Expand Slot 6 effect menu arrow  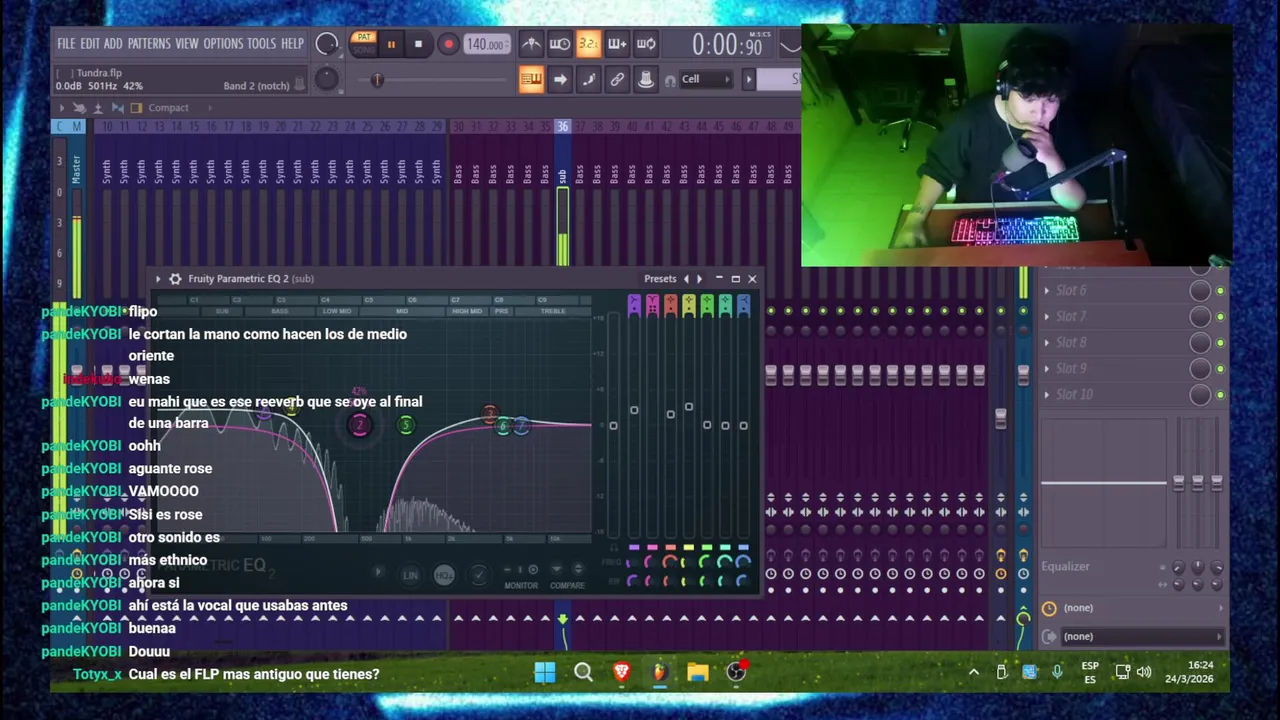[x=1047, y=291]
